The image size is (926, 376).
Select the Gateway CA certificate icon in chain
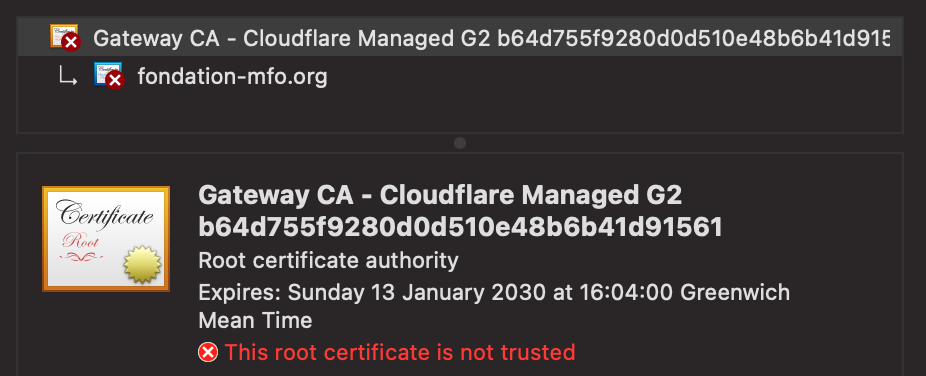click(x=64, y=37)
